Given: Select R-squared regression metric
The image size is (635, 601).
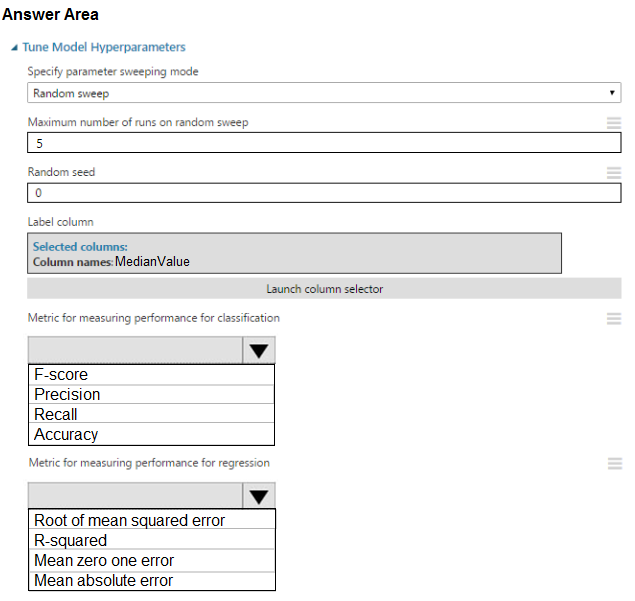Looking at the screenshot, I should [151, 540].
